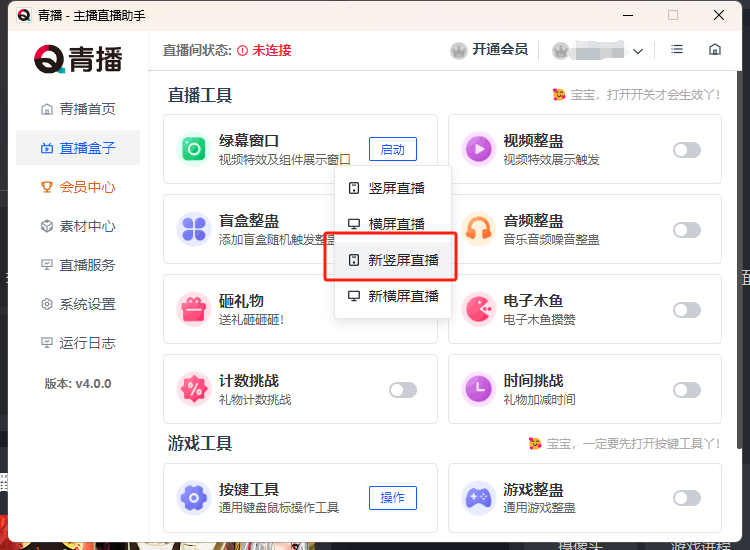Screen dimensions: 750x550
Task: Open 运行日志 in the sidebar
Action: [78, 343]
